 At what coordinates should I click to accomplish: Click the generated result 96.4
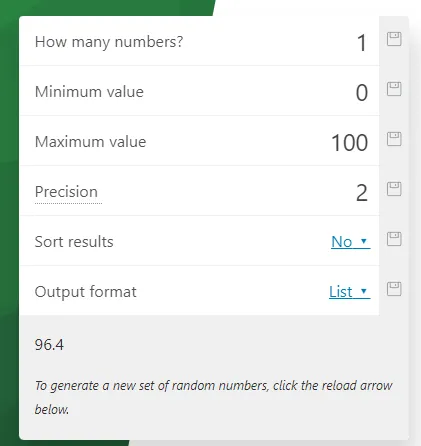click(49, 344)
